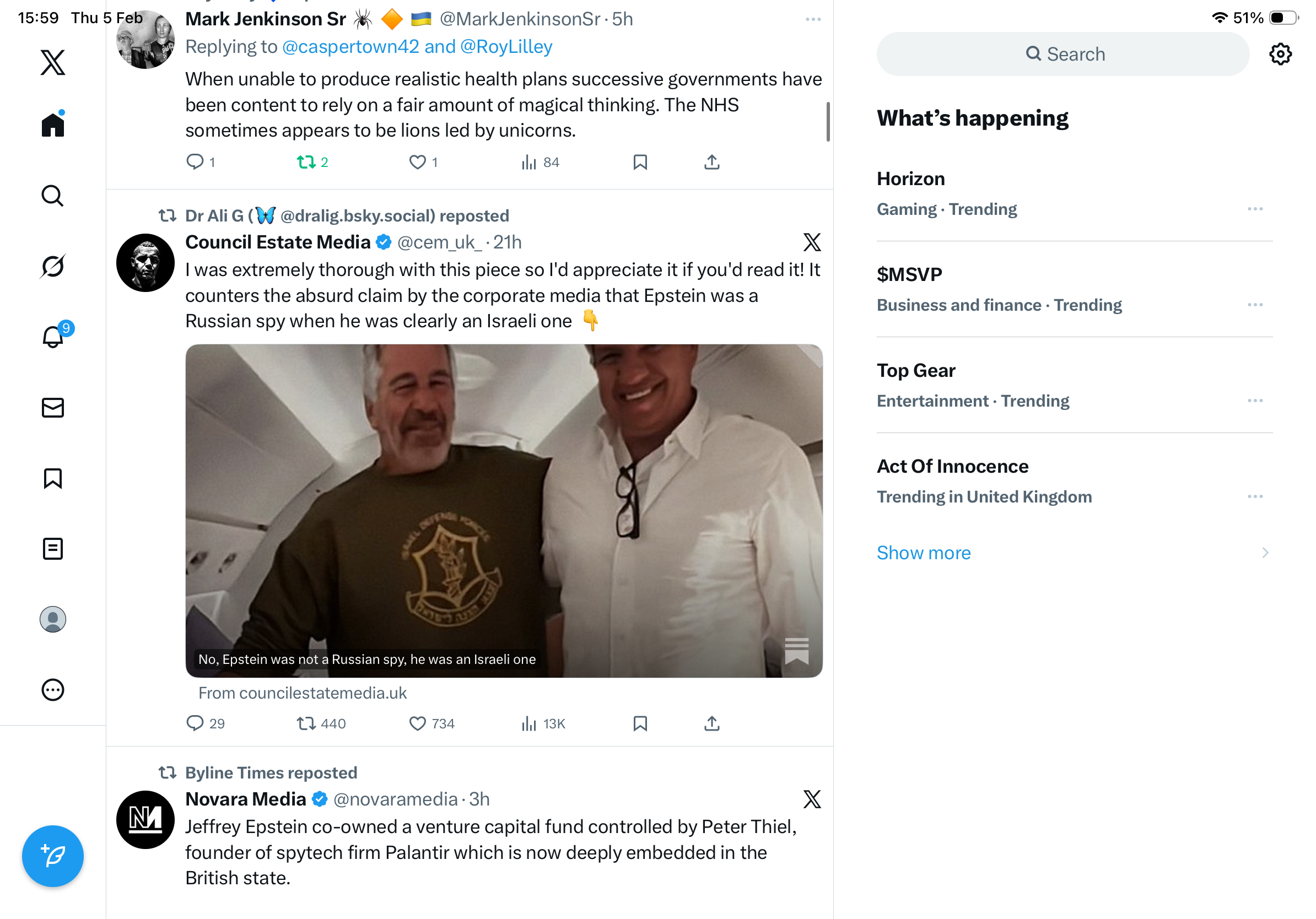
Task: Open Lists icon in sidebar
Action: (53, 548)
